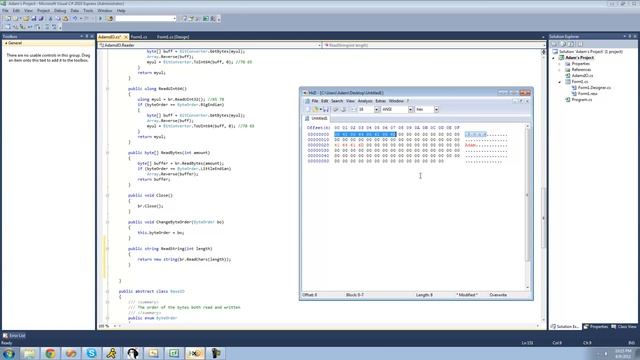Click the ReadString method name in code editor
The width and height of the screenshot is (640, 360).
coord(172,249)
